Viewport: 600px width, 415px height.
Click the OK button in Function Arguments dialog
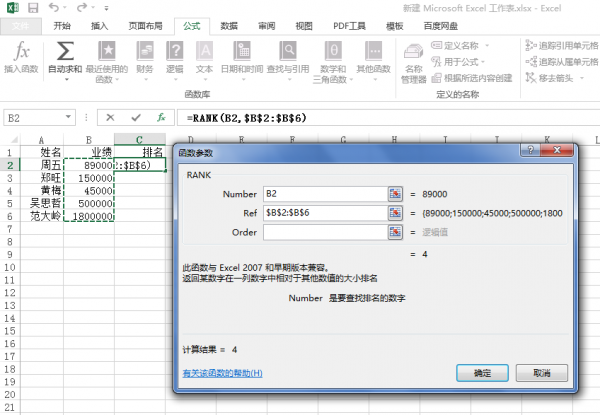[x=482, y=373]
